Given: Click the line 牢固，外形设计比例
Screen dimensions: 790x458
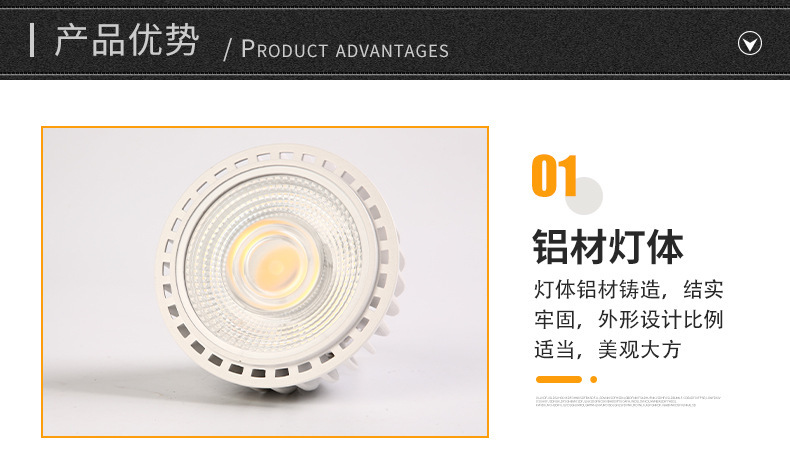Looking at the screenshot, I should 629,319.
